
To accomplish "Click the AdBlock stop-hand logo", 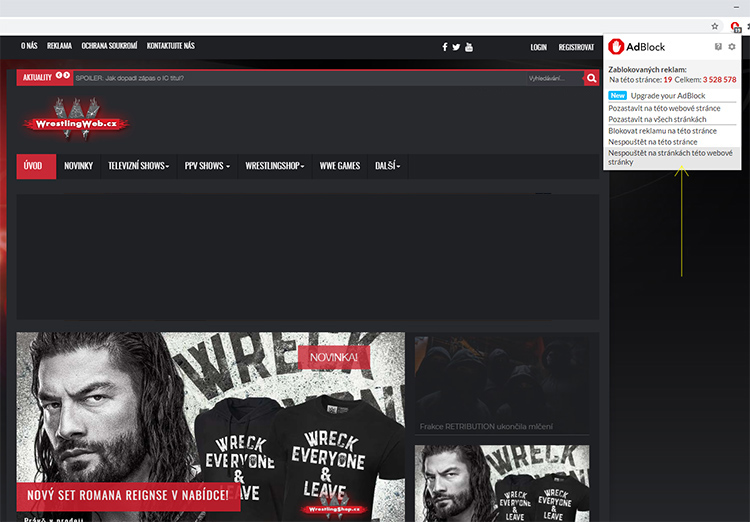I will (616, 46).
